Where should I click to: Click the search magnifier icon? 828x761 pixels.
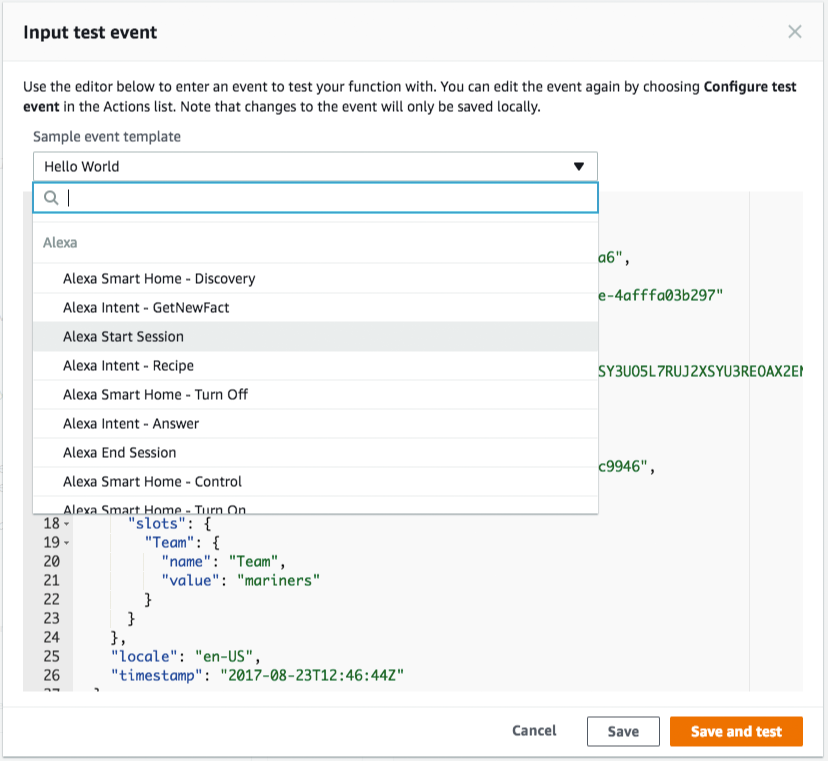(x=51, y=198)
